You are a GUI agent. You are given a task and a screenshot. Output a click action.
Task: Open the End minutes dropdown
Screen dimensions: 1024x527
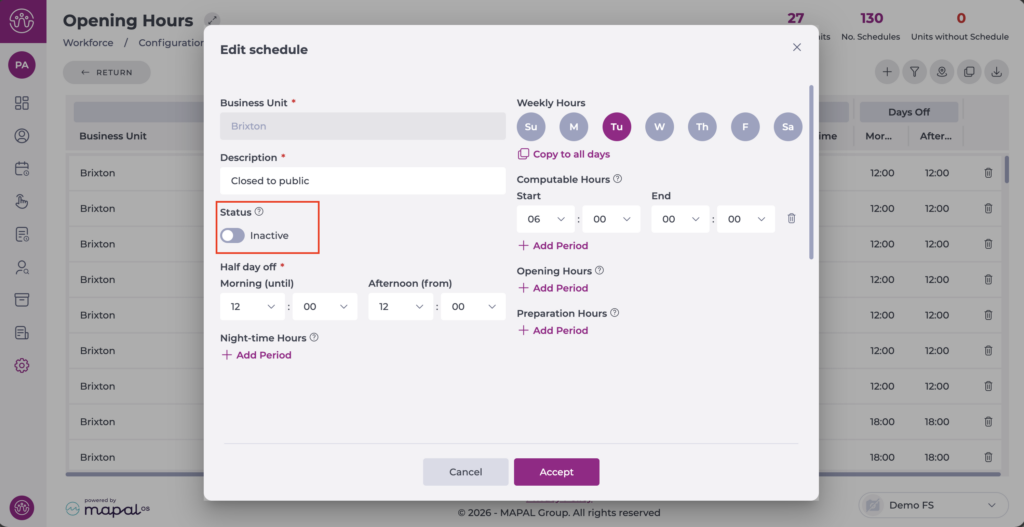pyautogui.click(x=745, y=219)
